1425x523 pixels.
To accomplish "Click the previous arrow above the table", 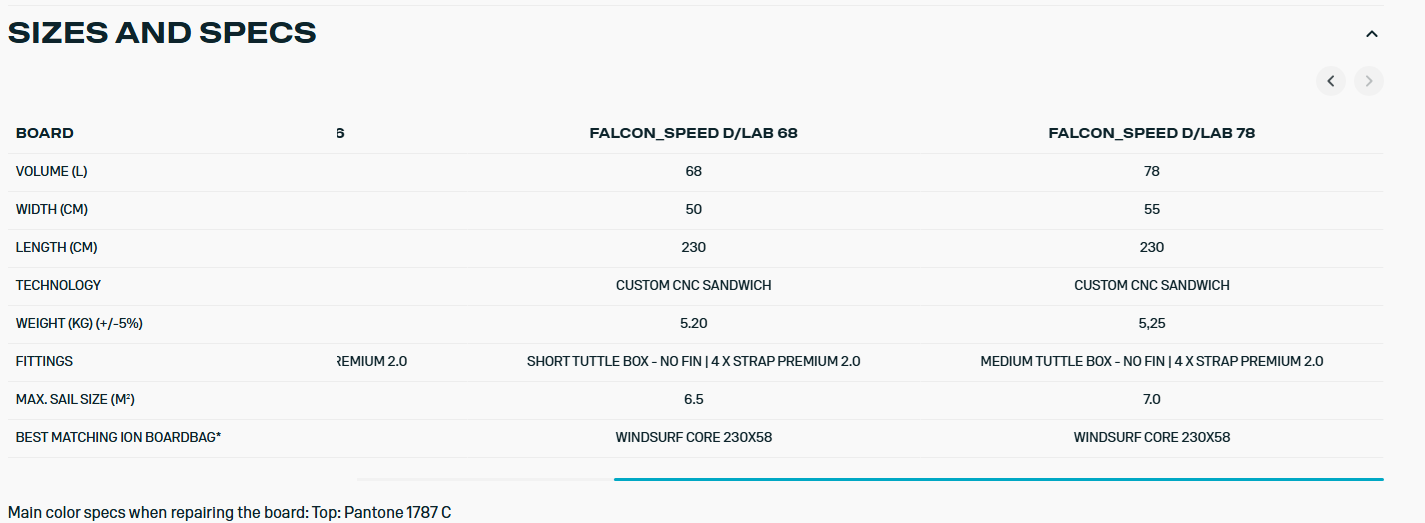I will pos(1330,81).
